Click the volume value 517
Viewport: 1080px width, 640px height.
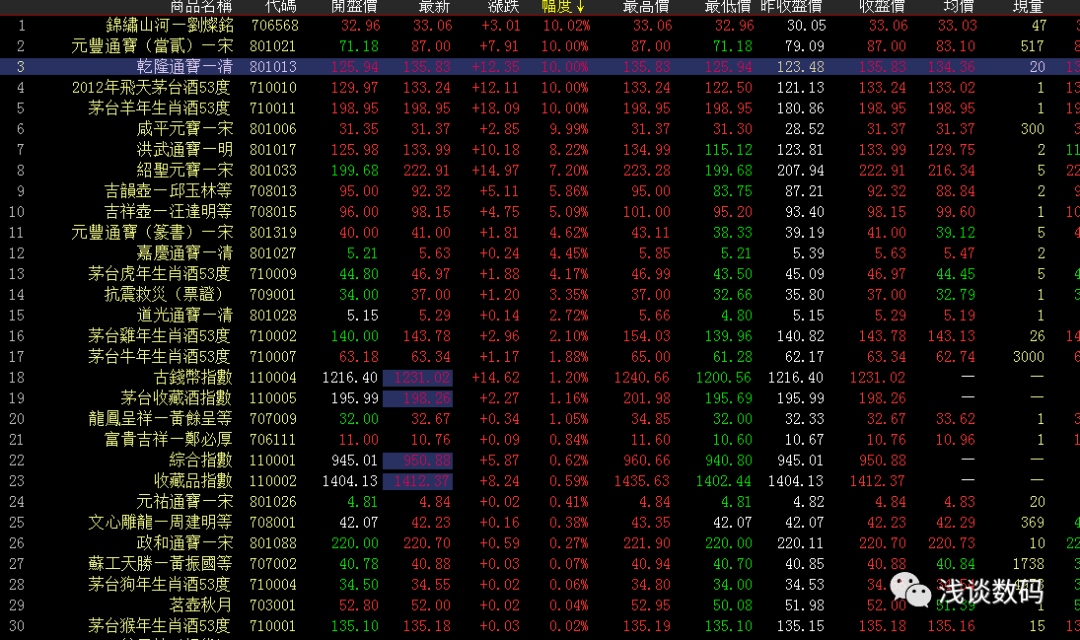[x=1032, y=46]
